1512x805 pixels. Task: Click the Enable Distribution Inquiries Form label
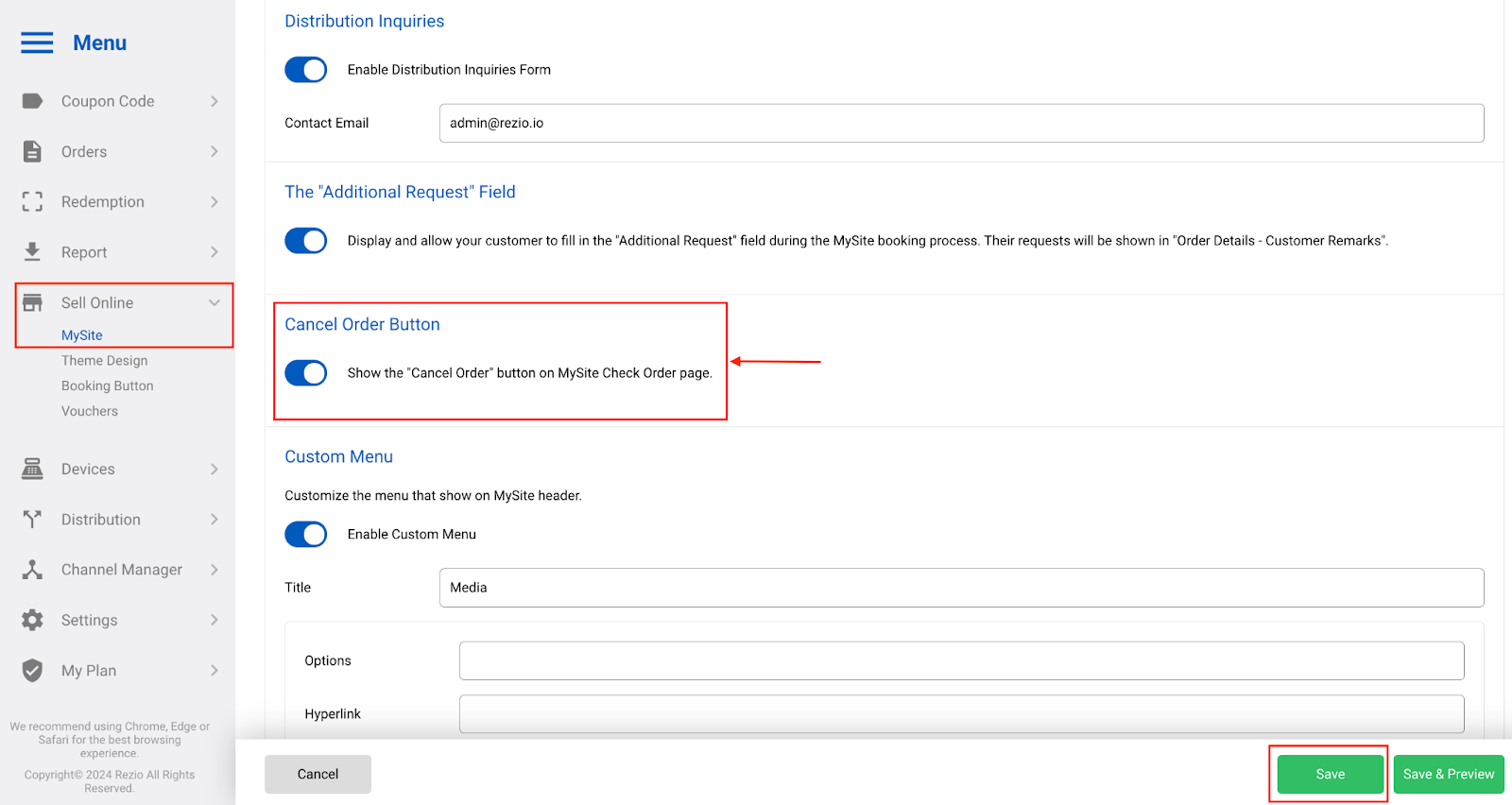pyautogui.click(x=449, y=70)
